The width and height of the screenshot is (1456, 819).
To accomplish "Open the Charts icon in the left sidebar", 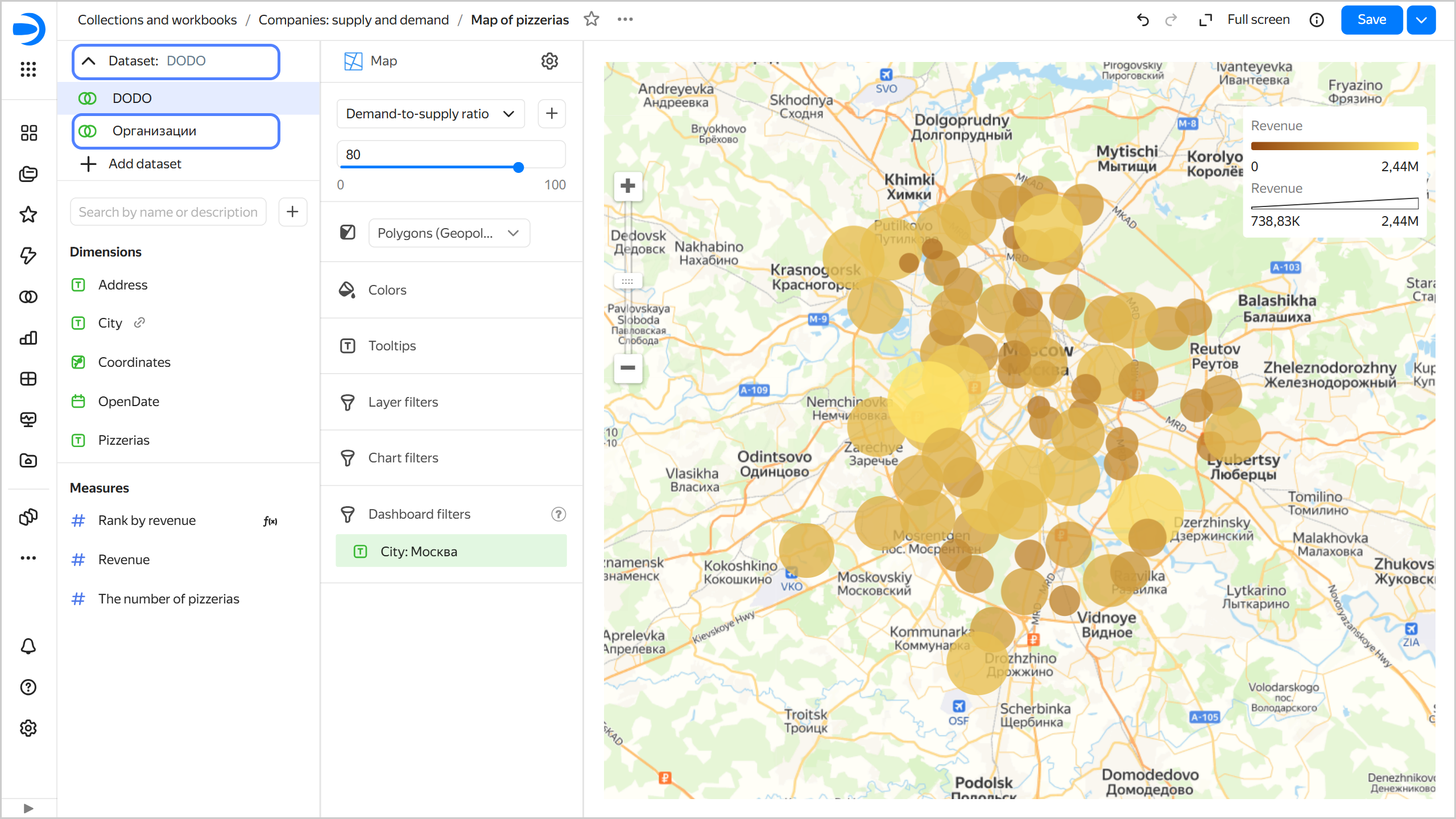I will point(28,337).
